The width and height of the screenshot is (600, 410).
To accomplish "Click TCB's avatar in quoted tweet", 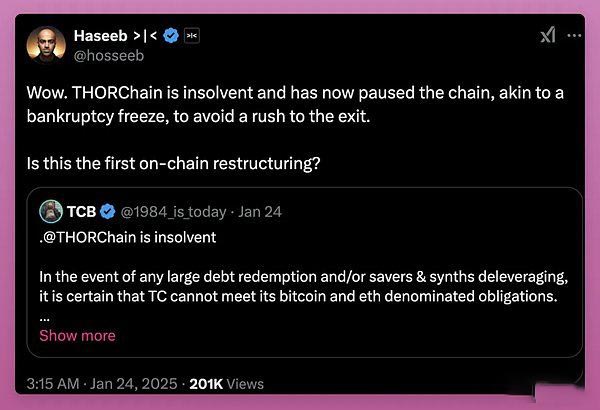I will tap(51, 212).
